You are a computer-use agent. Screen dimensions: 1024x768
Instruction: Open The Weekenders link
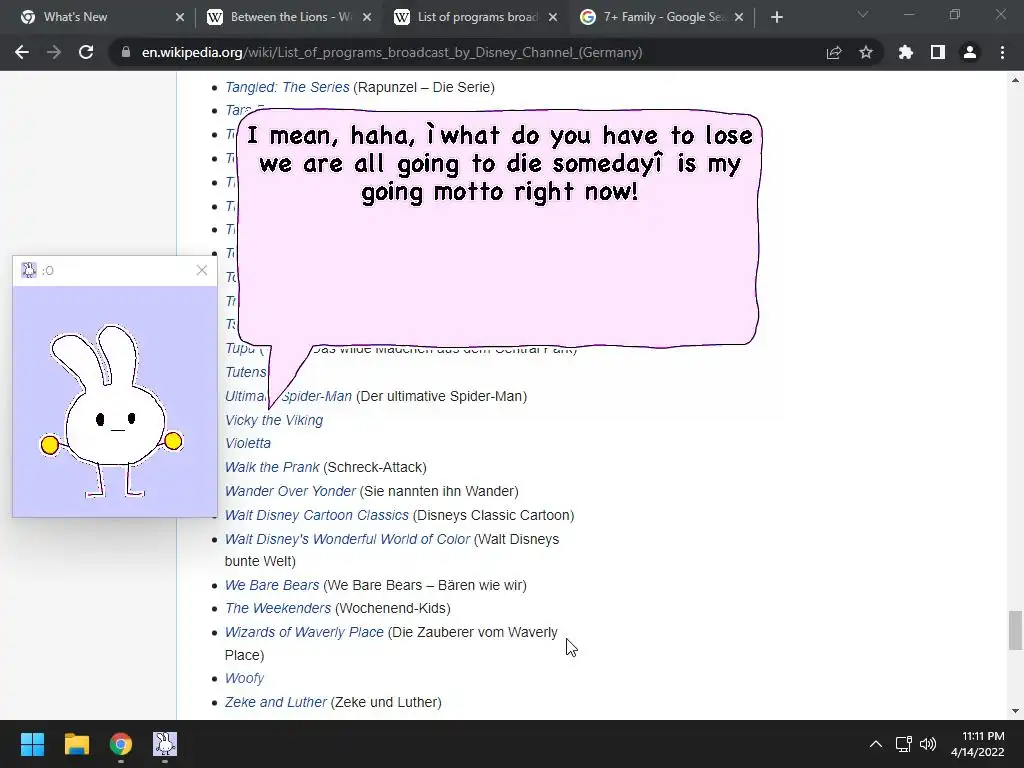[278, 608]
